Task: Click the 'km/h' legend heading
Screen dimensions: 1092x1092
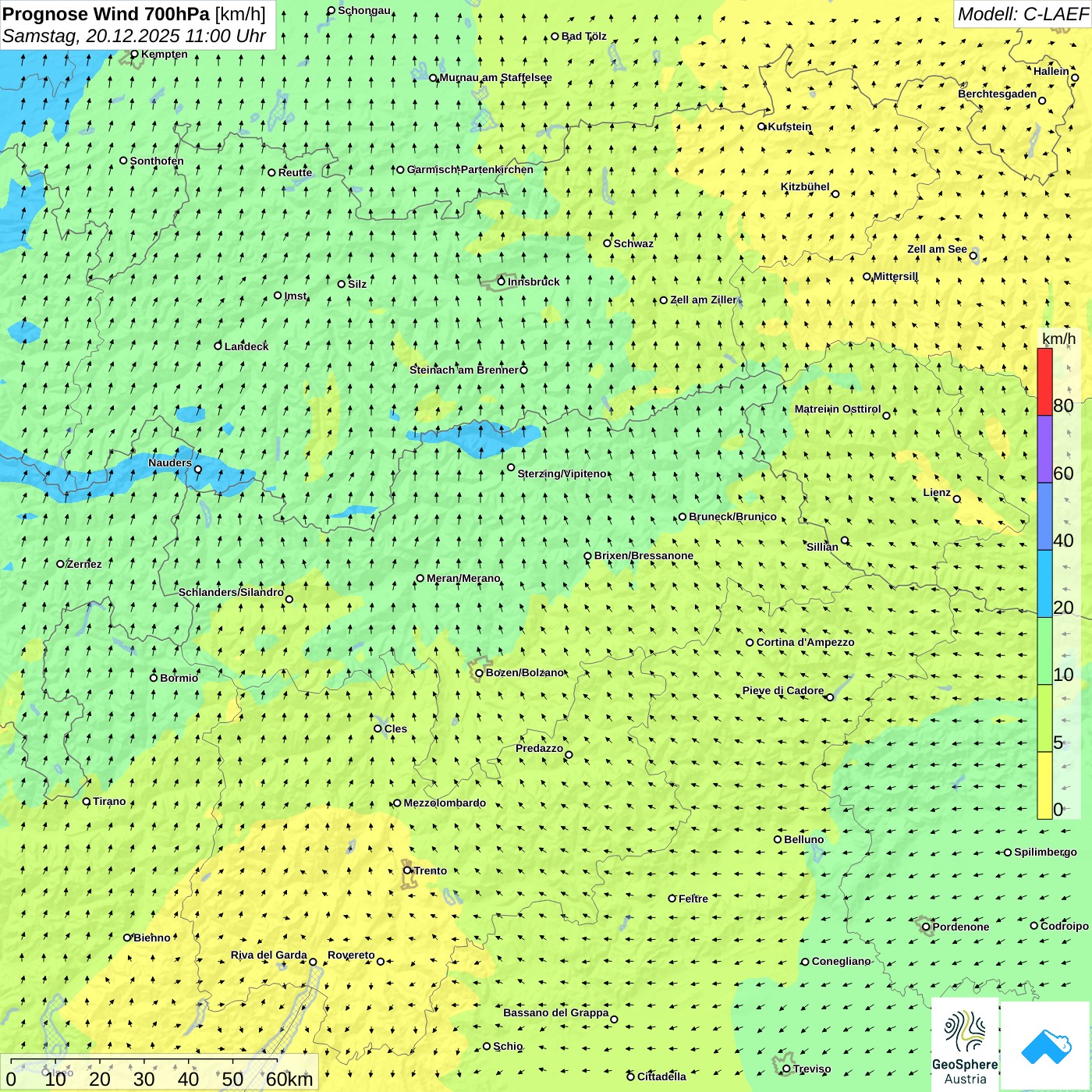Action: [1059, 339]
